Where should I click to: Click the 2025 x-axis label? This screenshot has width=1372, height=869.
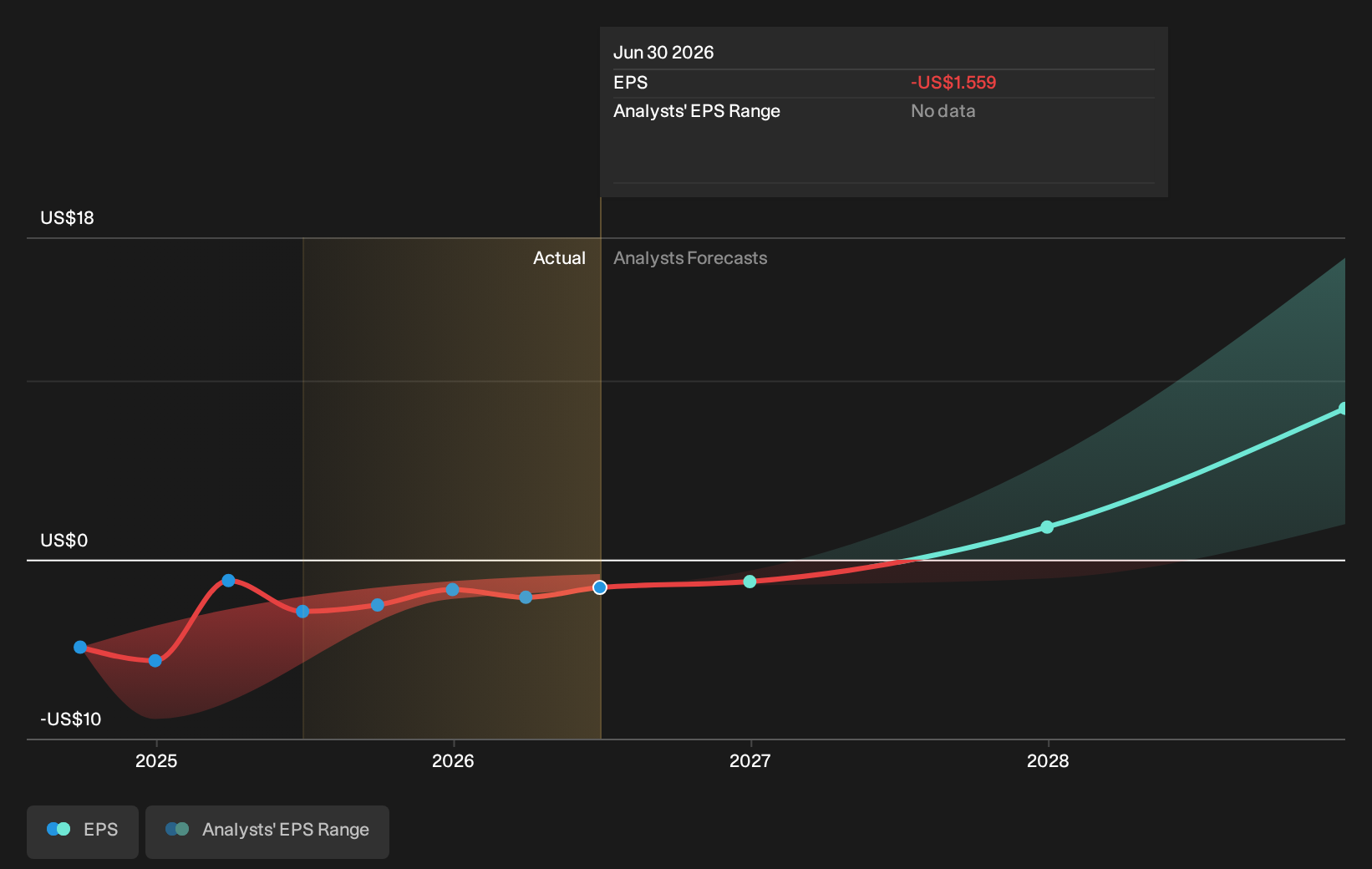(156, 761)
